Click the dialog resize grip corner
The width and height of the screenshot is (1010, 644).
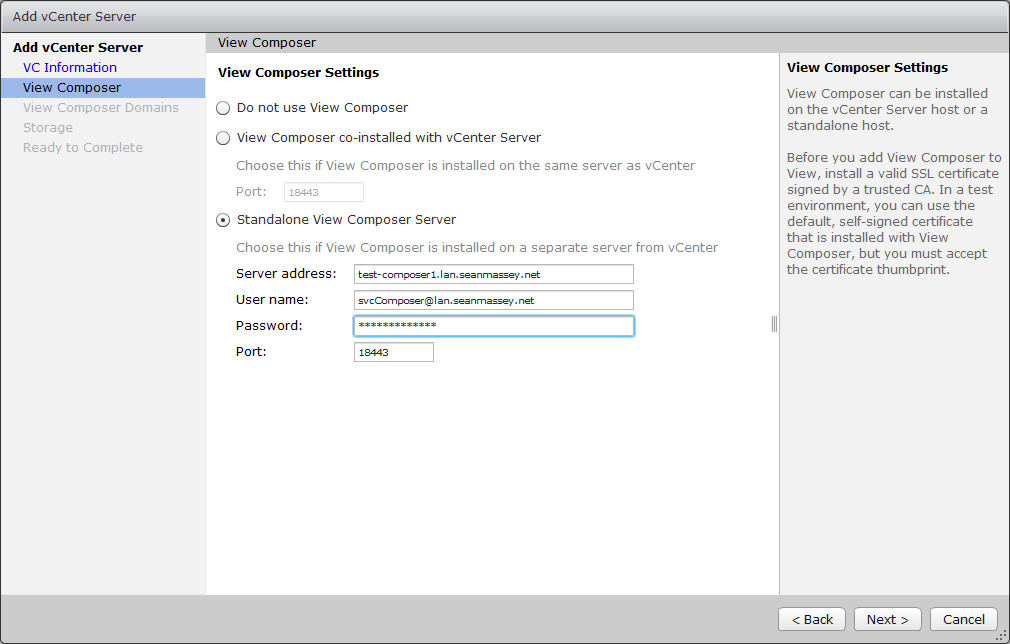click(x=1000, y=634)
